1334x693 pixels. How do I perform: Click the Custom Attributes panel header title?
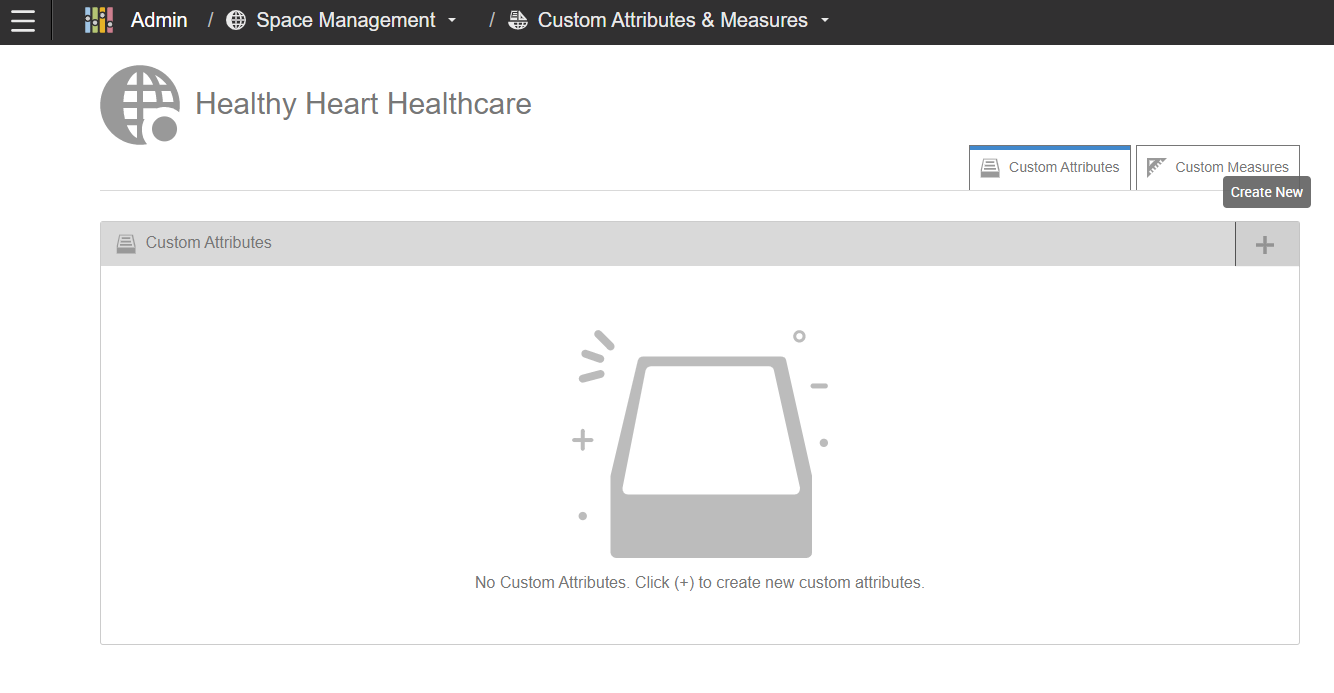(x=208, y=243)
